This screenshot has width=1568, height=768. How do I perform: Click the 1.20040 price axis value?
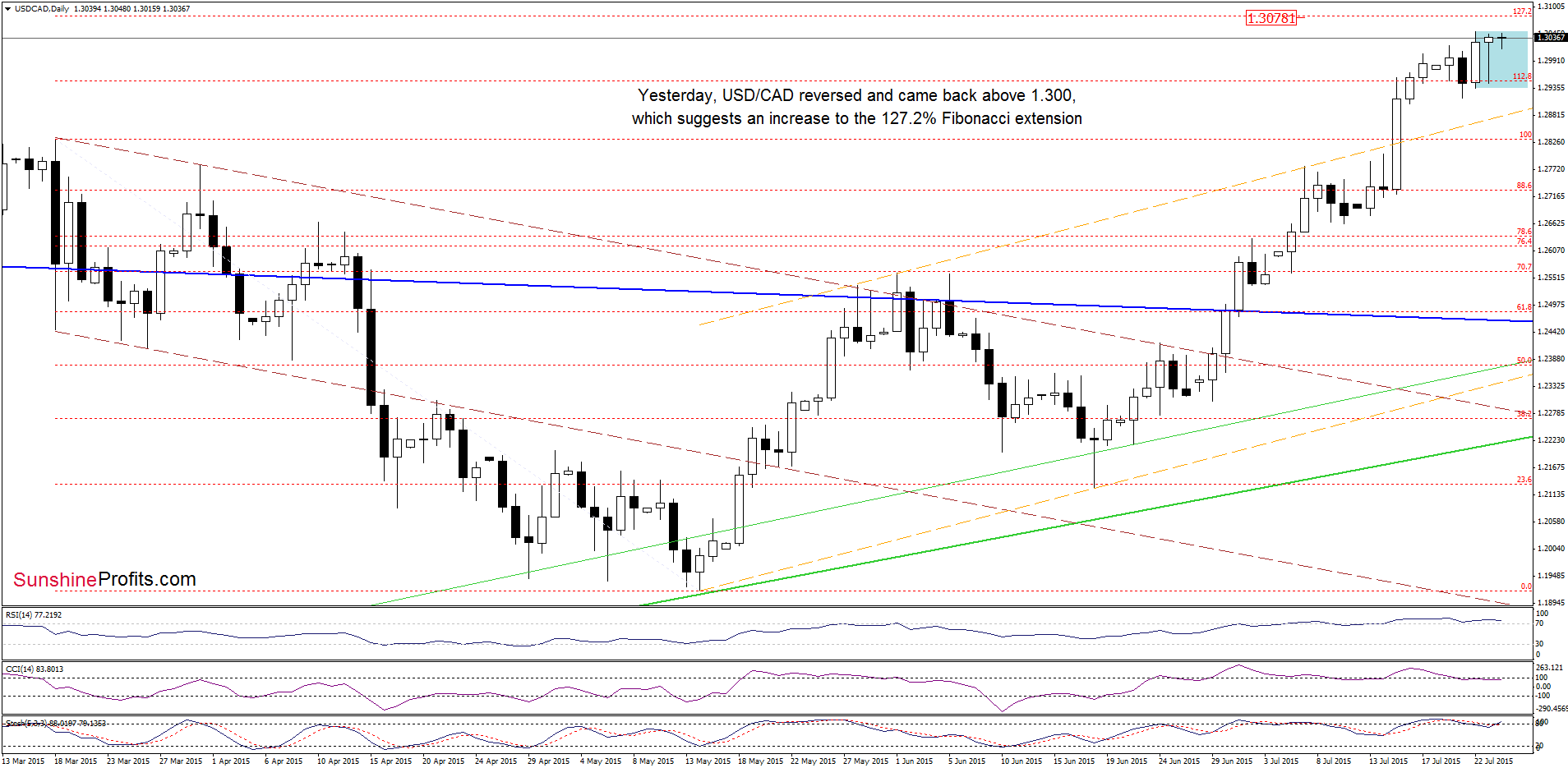pyautogui.click(x=1551, y=549)
